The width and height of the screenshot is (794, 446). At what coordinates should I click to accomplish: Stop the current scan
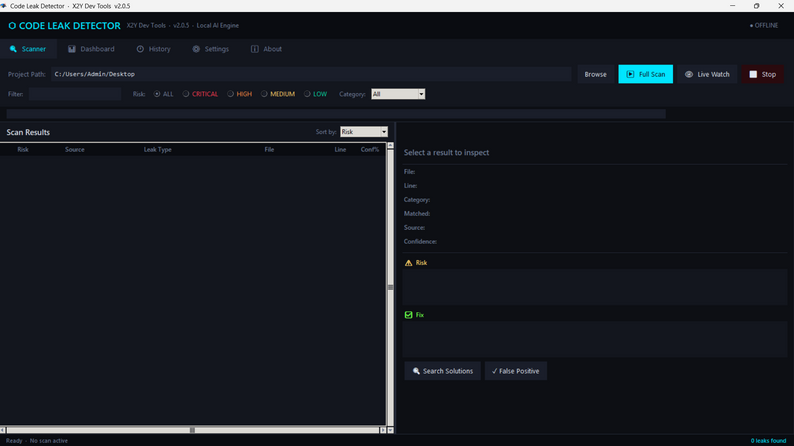[763, 74]
